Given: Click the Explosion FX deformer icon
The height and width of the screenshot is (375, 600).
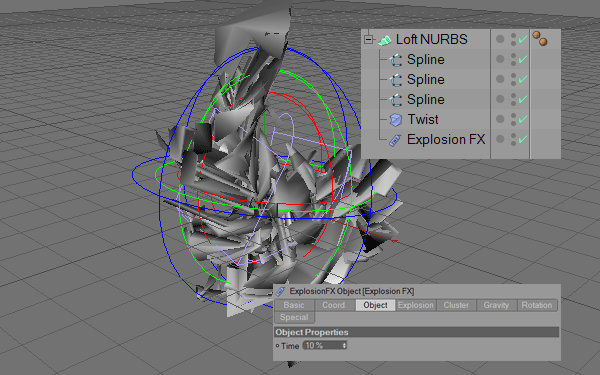Looking at the screenshot, I should pos(395,140).
